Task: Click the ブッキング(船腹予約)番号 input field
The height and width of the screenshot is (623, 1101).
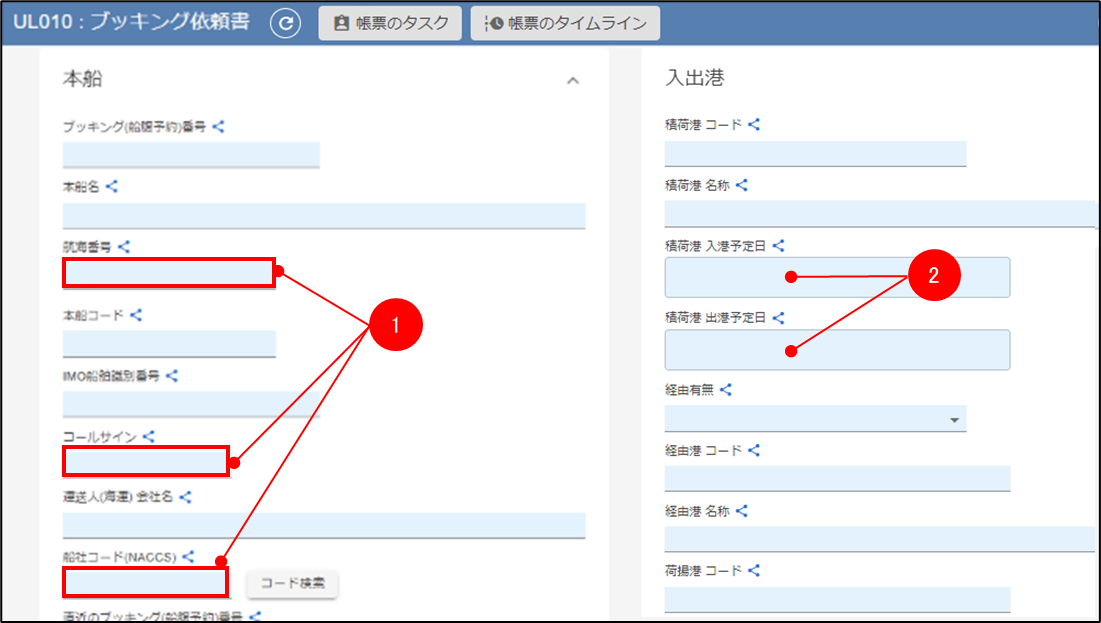Action: [x=191, y=154]
